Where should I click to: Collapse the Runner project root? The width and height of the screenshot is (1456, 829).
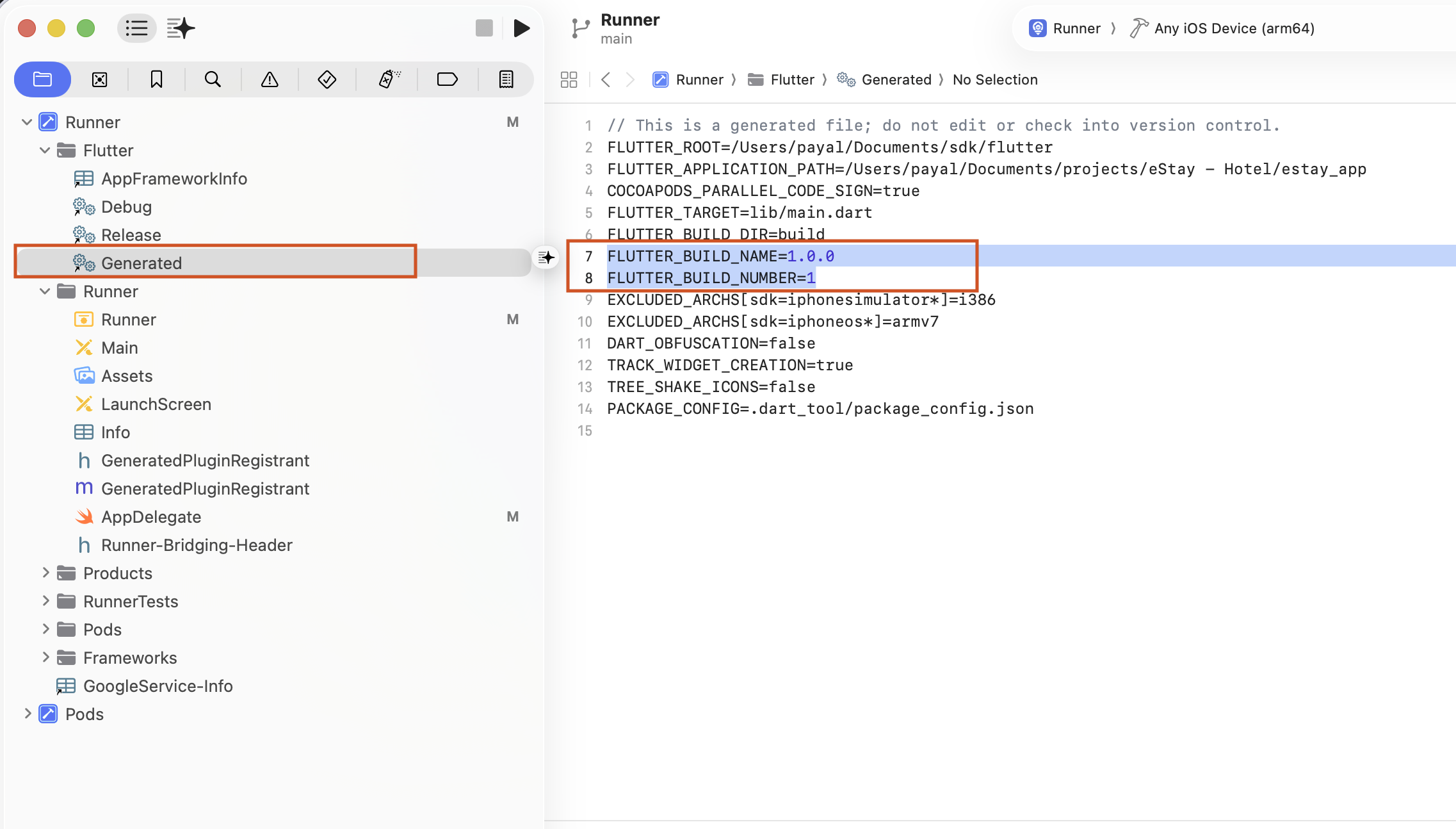[27, 122]
